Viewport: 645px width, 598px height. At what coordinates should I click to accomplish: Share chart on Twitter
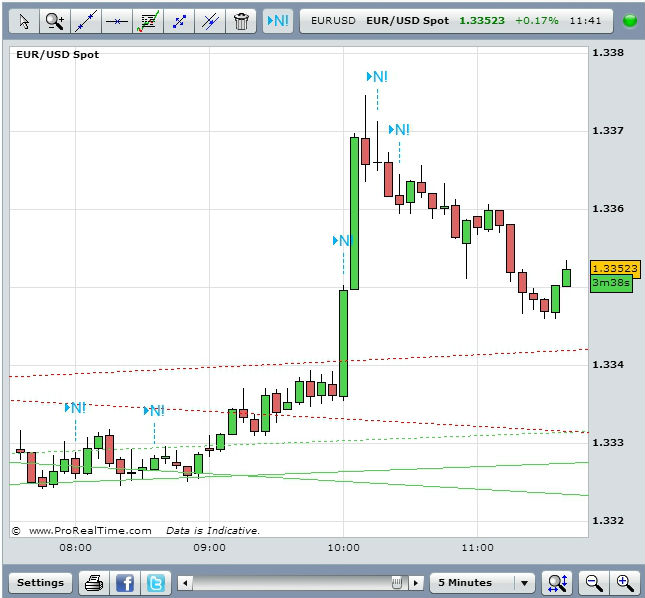(x=156, y=583)
